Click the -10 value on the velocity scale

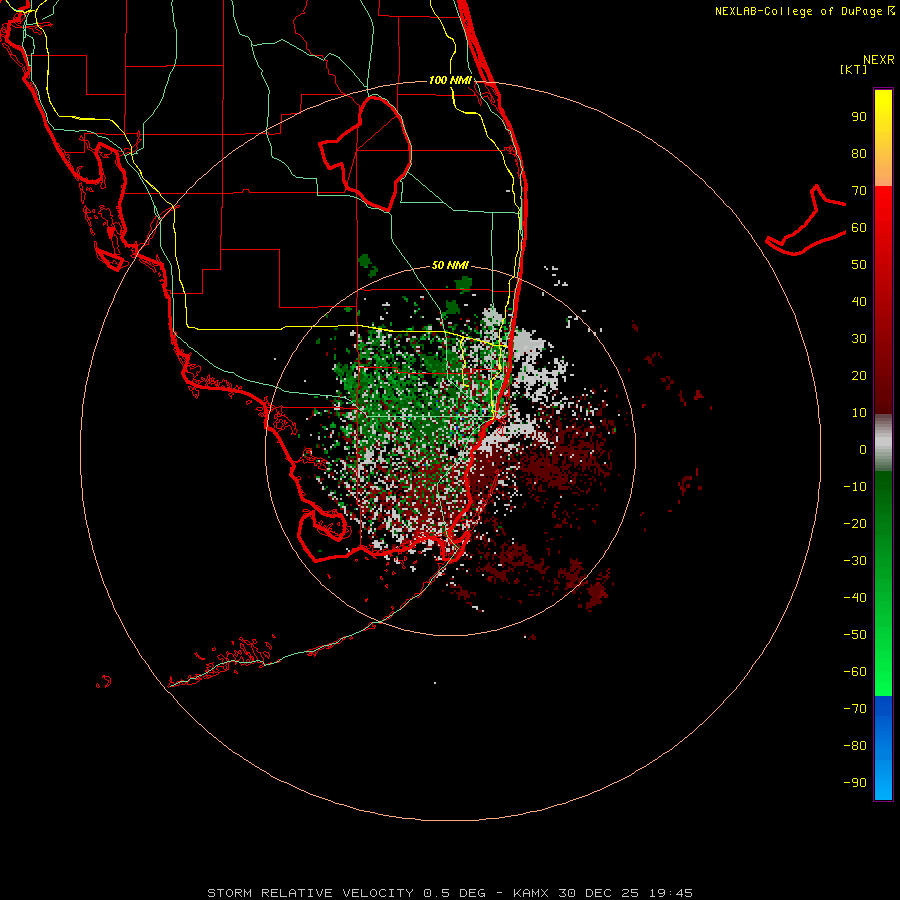855,487
